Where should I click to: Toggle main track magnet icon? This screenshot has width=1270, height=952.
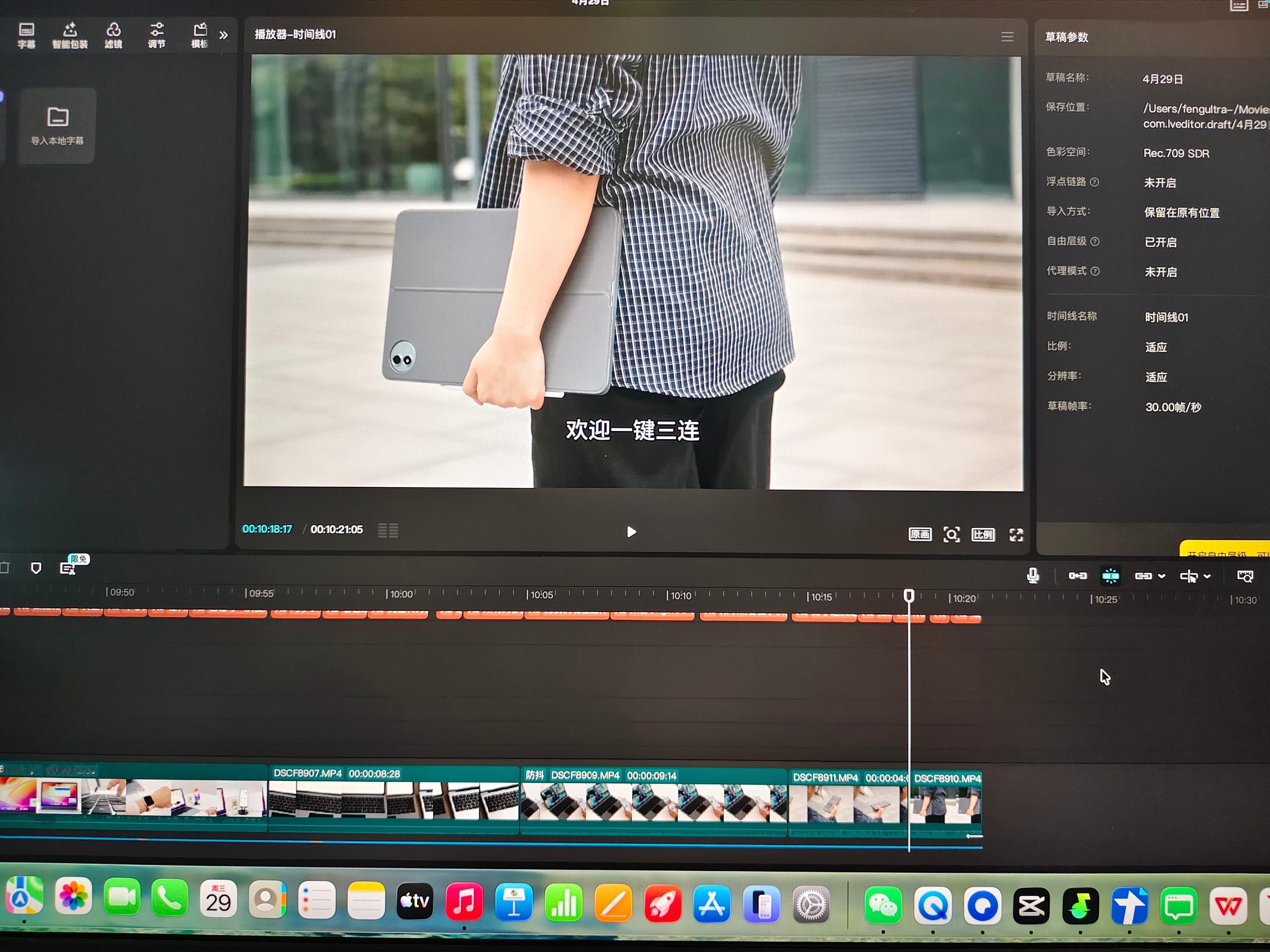coord(1077,575)
